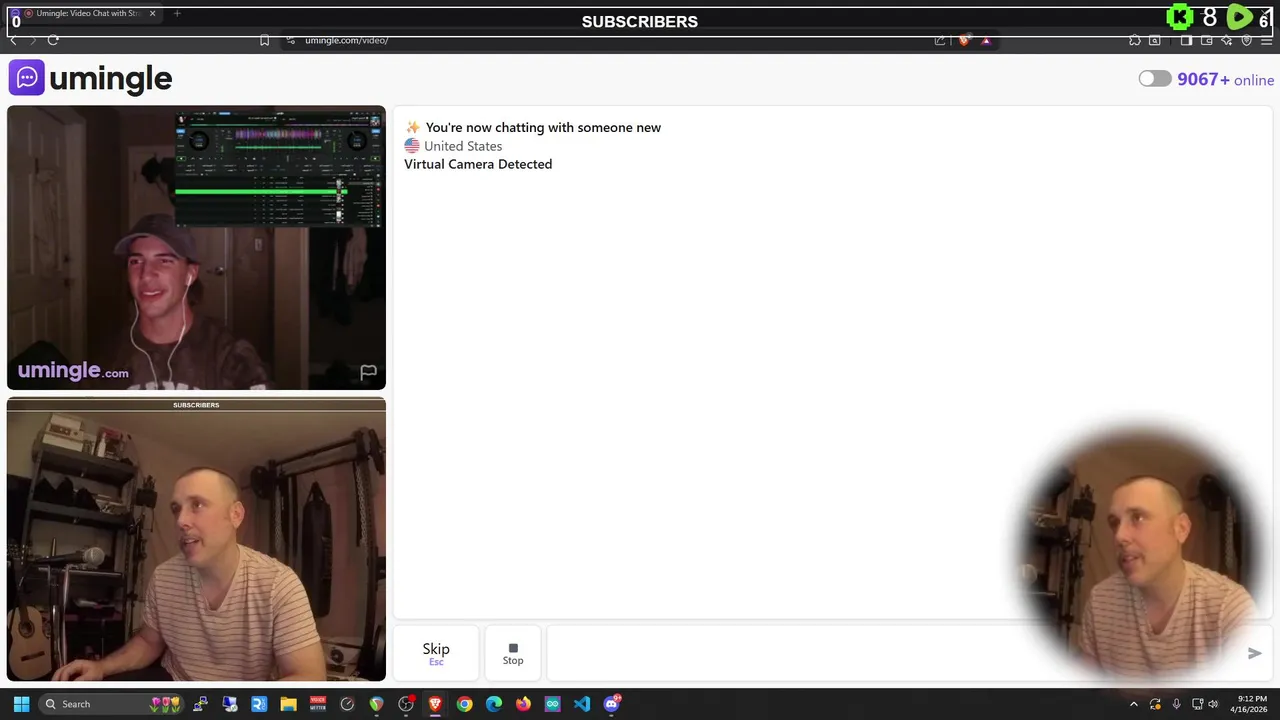Click the stranger's video feed

coord(196,248)
